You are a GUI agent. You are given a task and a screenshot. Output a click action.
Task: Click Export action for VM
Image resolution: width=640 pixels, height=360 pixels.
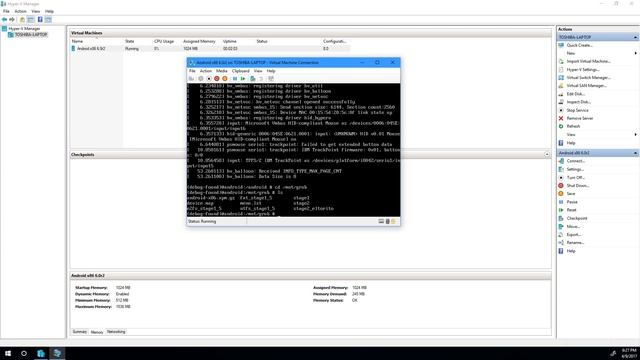[573, 235]
